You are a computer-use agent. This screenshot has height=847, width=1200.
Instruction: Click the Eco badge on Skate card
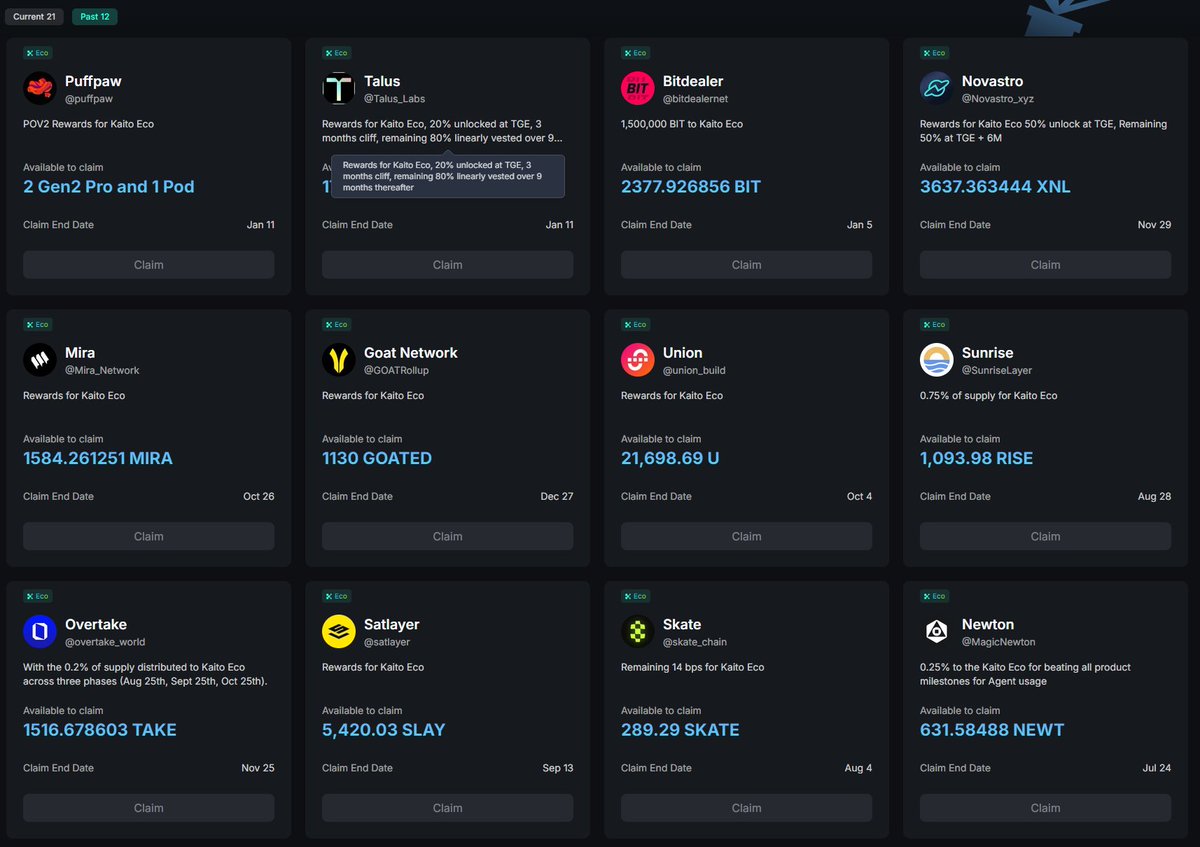tap(635, 596)
